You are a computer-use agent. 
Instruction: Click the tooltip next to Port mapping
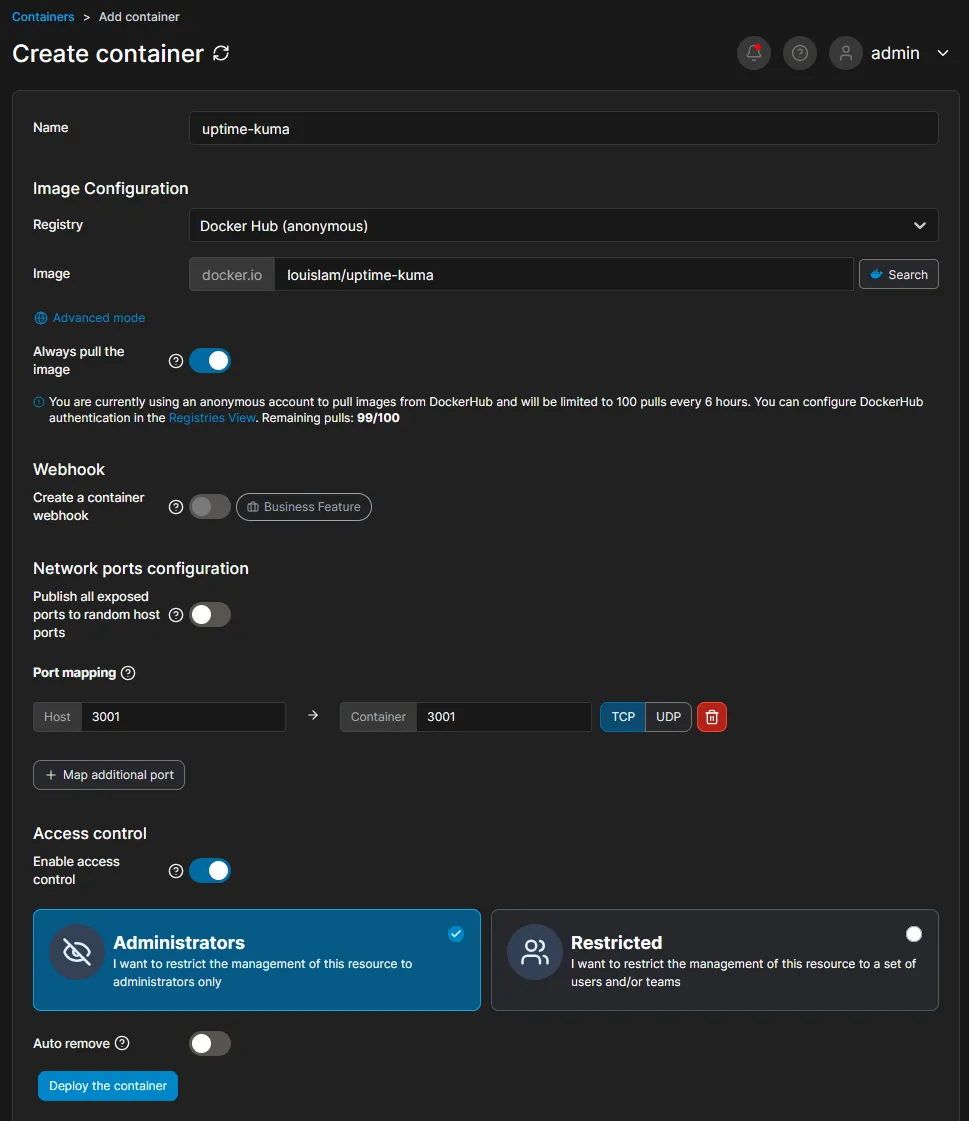(128, 673)
